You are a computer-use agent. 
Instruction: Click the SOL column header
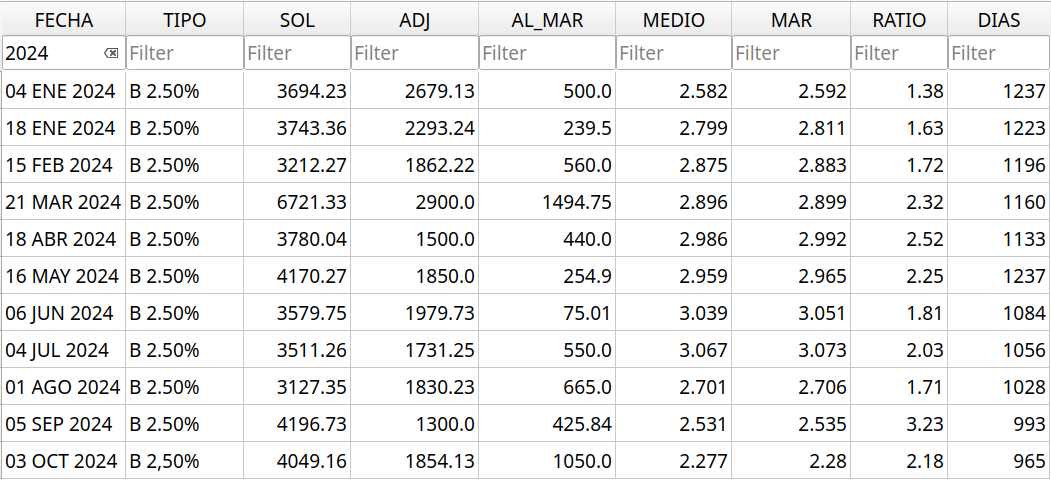pos(297,20)
